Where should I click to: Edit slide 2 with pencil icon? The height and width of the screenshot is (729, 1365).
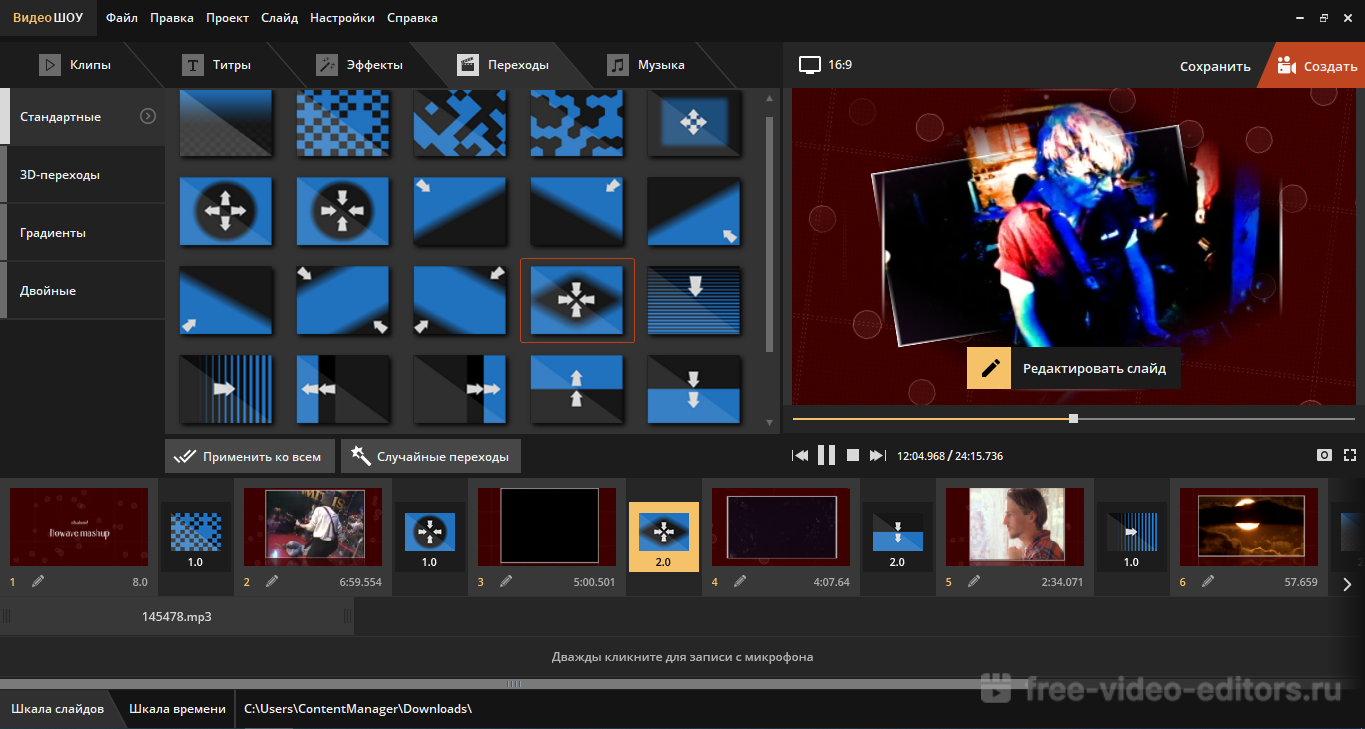pos(272,581)
